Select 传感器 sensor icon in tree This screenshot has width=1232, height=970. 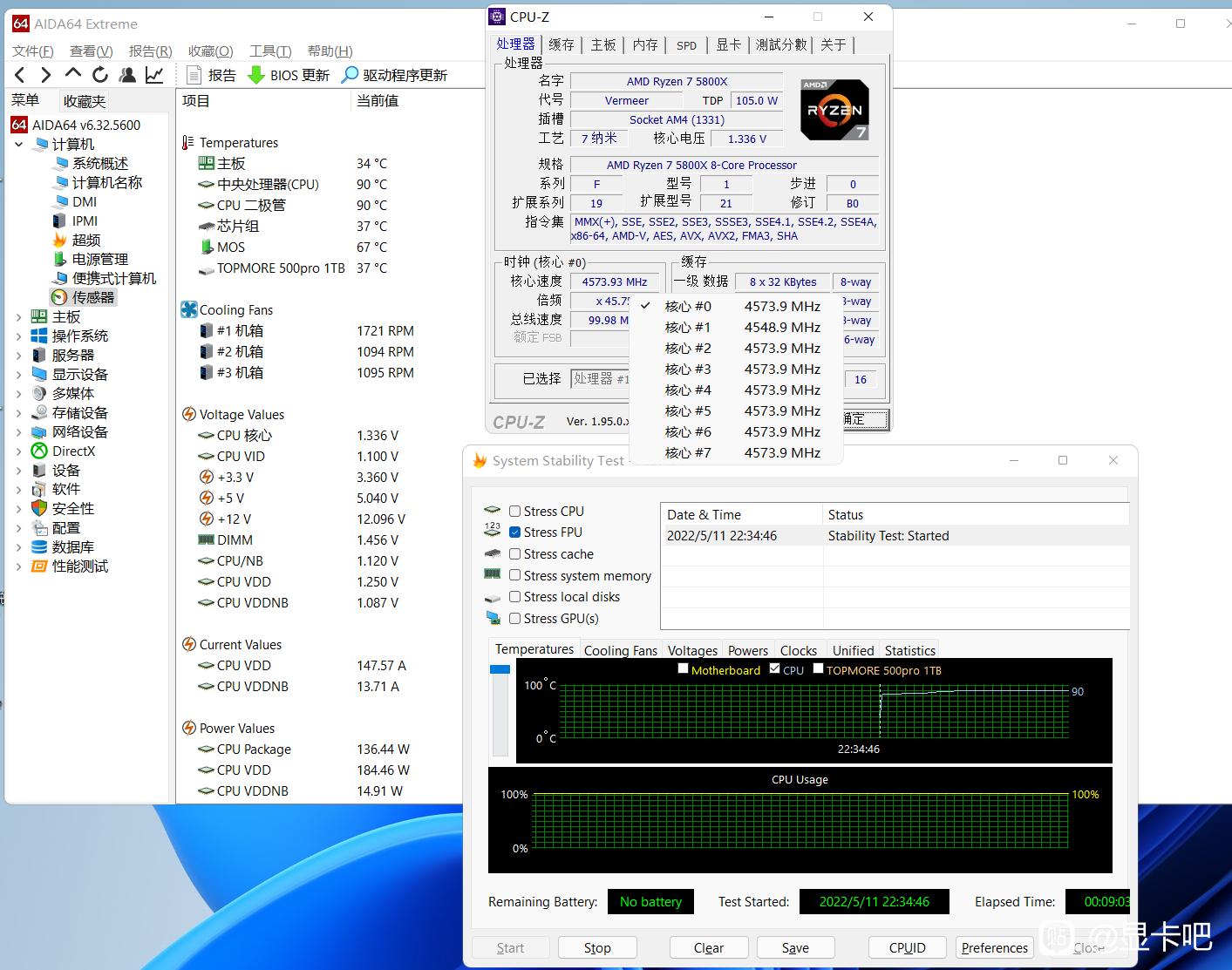tap(59, 297)
